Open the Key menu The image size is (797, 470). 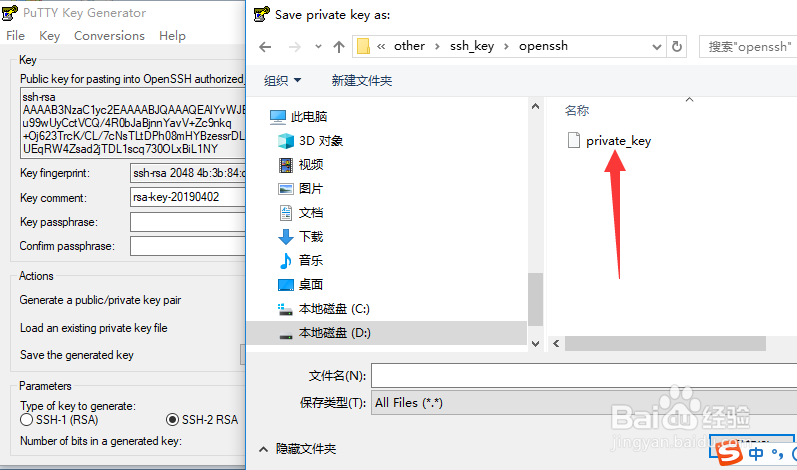(49, 36)
